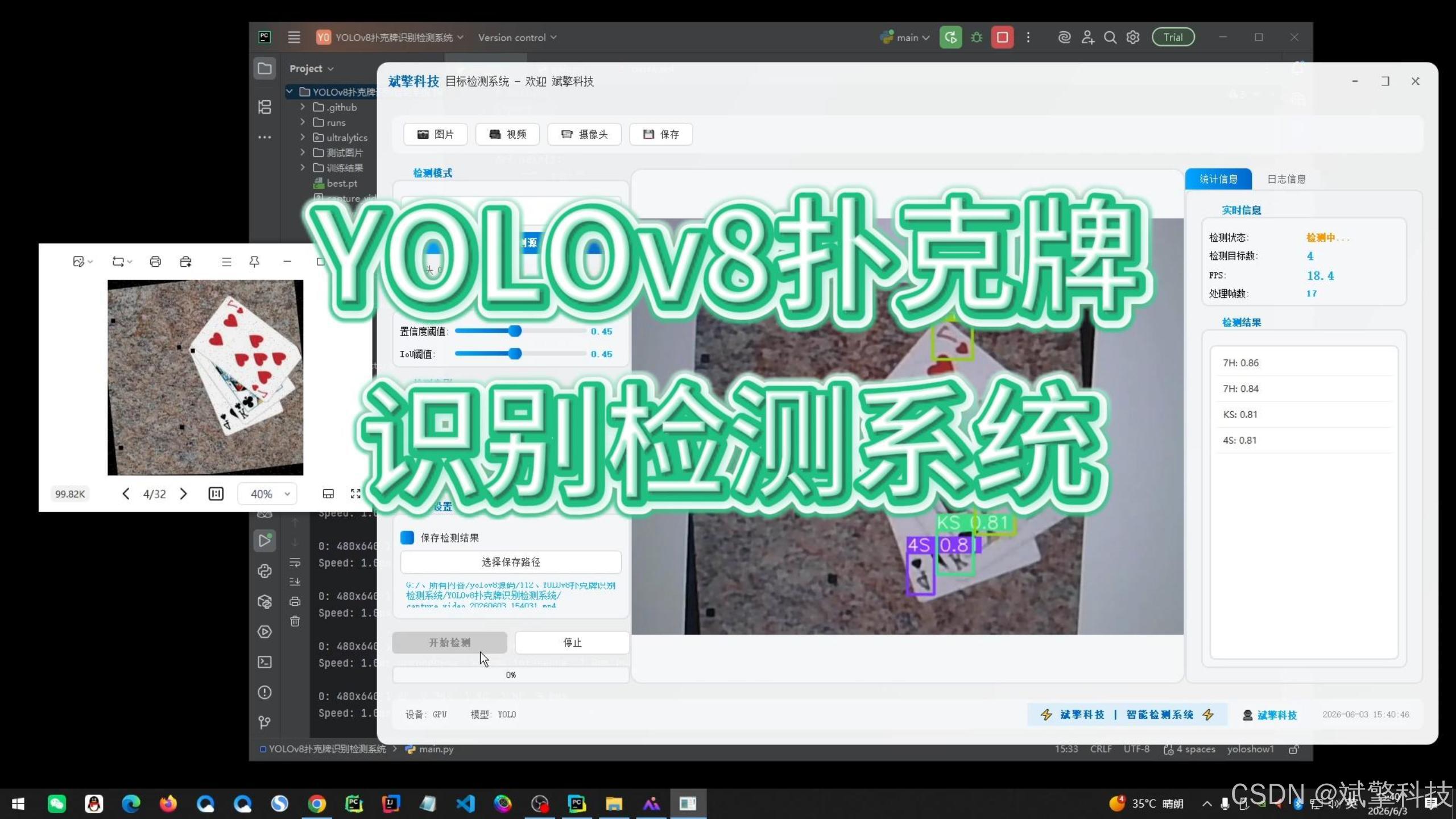1456x819 pixels.
Task: Open Git version control tool window icon
Action: [264, 722]
